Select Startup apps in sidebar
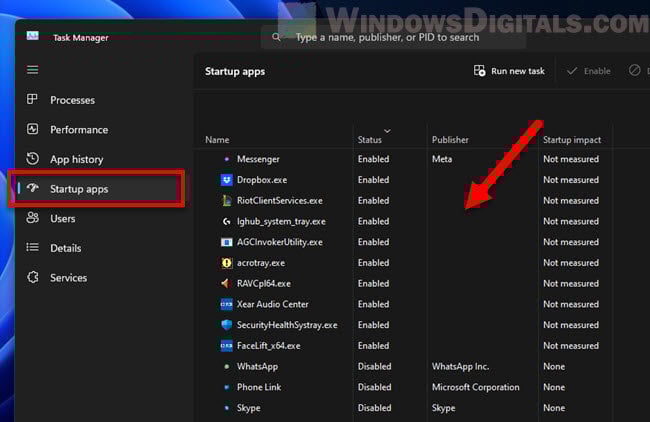The width and height of the screenshot is (650, 422). coord(99,189)
